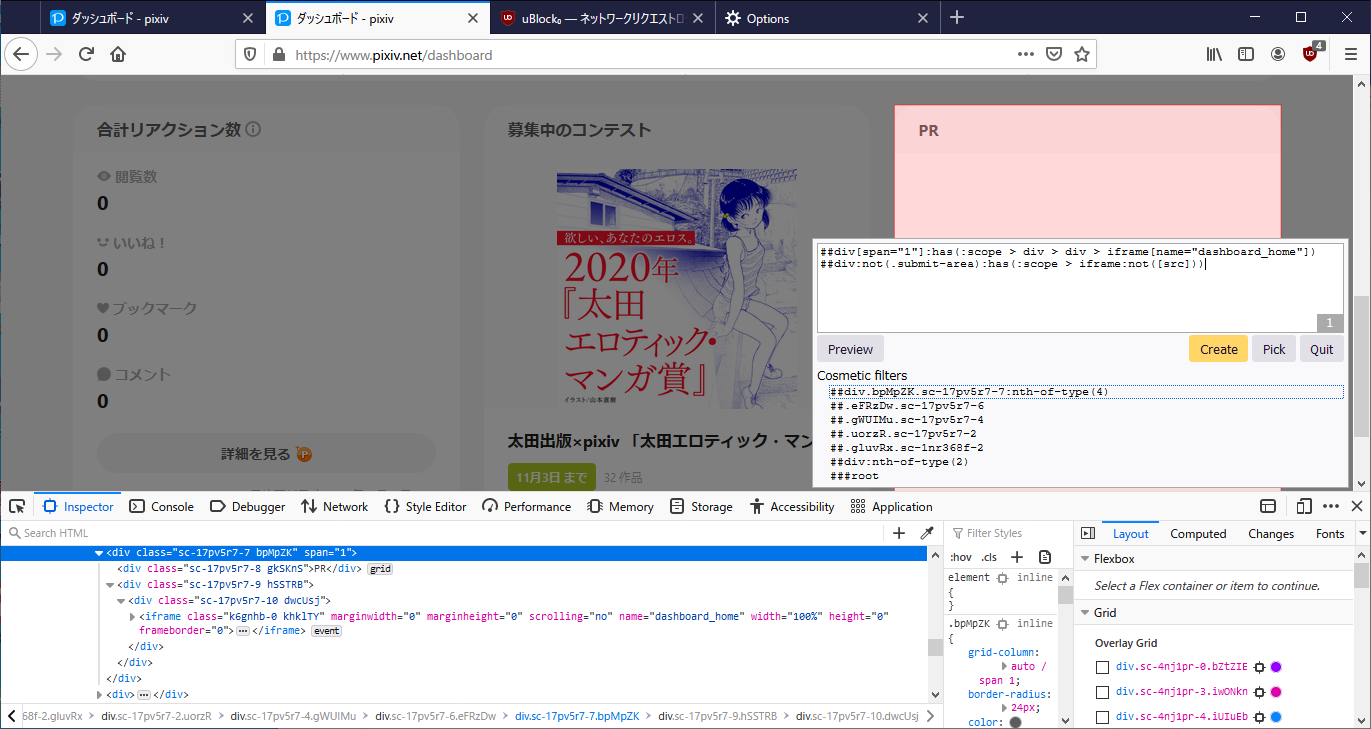Viewport: 1371px width, 729px height.
Task: Toggle devtools iframe/frame selector icon
Action: pyautogui.click(x=1268, y=507)
